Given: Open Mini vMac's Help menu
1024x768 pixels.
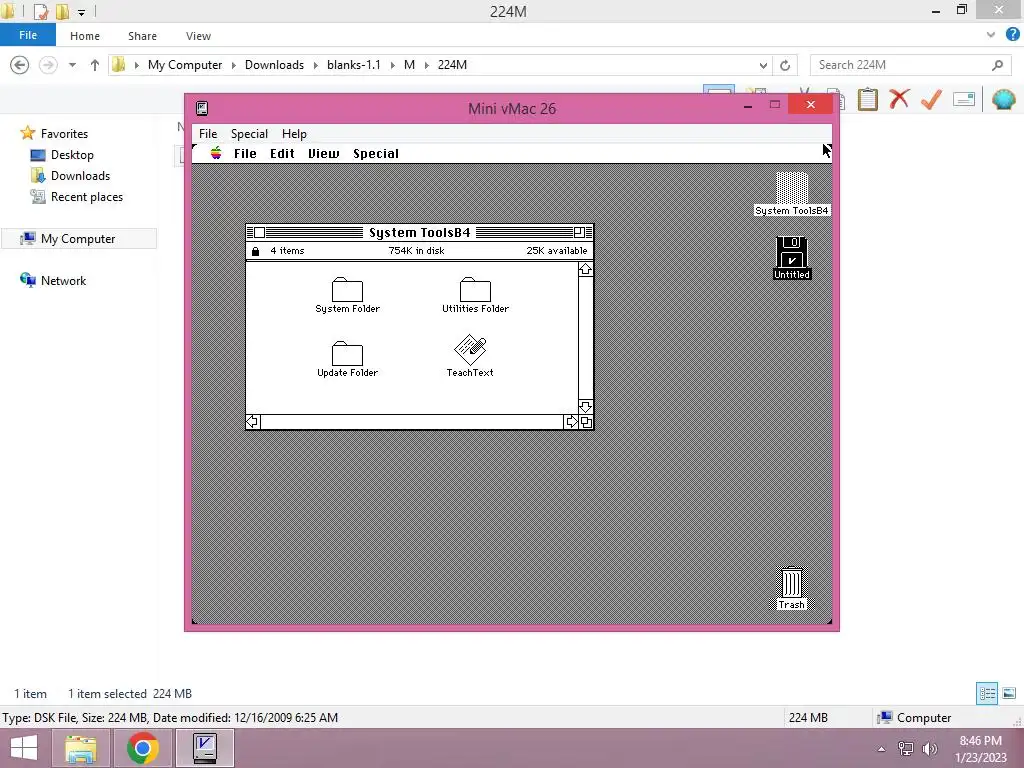Looking at the screenshot, I should [294, 133].
